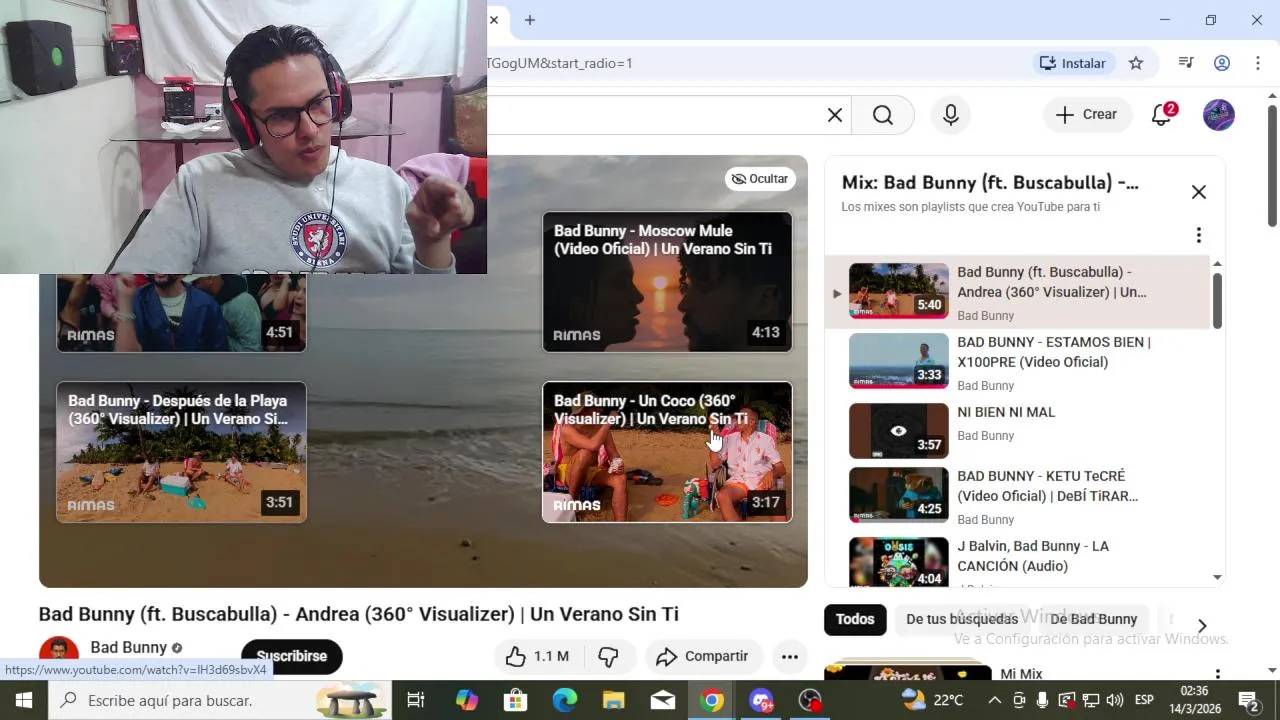The image size is (1280, 720).
Task: Select De Bad Bunny filter chip
Action: coord(1094,619)
